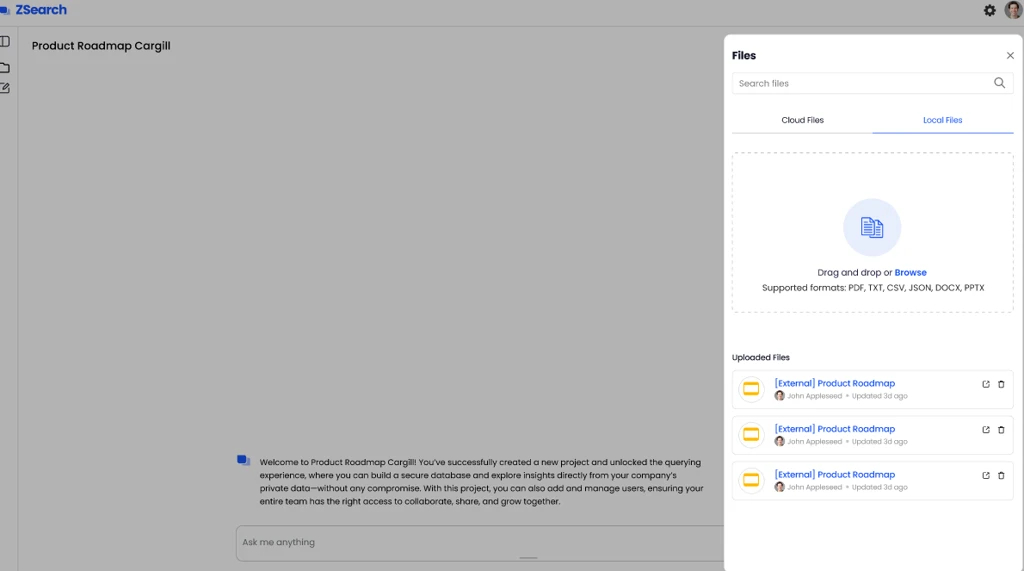
Task: Trash the third uploaded Product Roadmap file
Action: click(x=1001, y=475)
